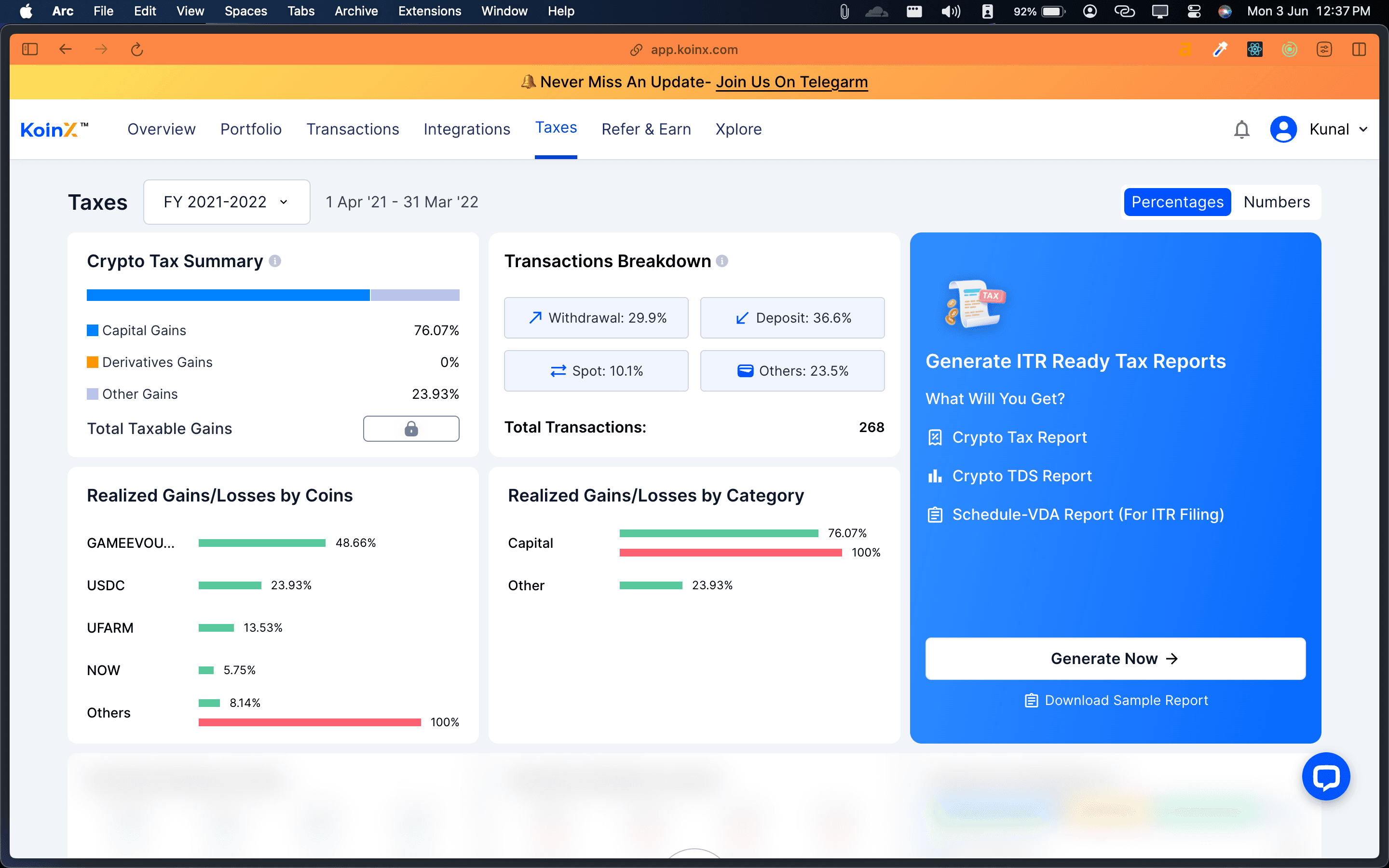Click the Transactions Breakdown info icon

pyautogui.click(x=722, y=261)
